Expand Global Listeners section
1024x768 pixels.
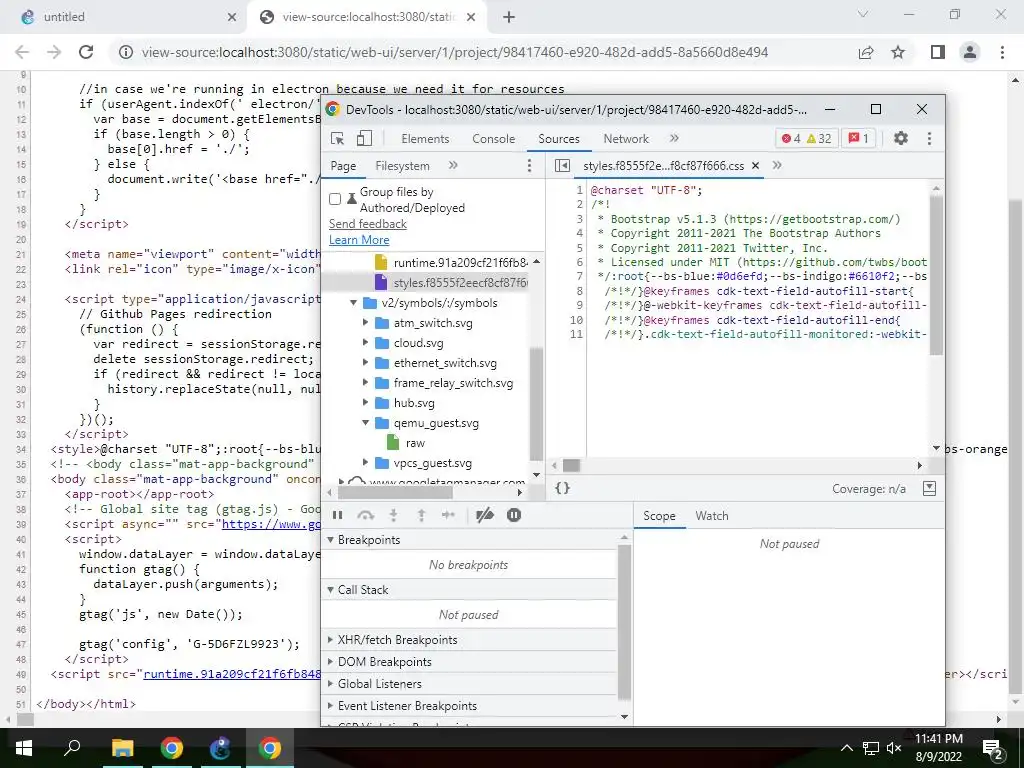pos(330,684)
